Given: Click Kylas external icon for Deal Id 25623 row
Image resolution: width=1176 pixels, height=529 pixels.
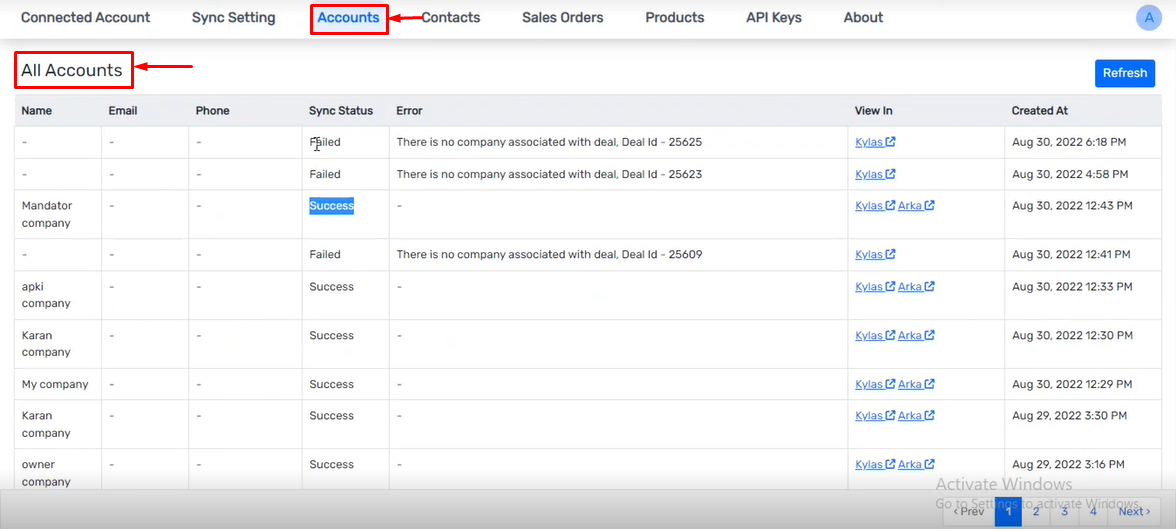Looking at the screenshot, I should (890, 174).
